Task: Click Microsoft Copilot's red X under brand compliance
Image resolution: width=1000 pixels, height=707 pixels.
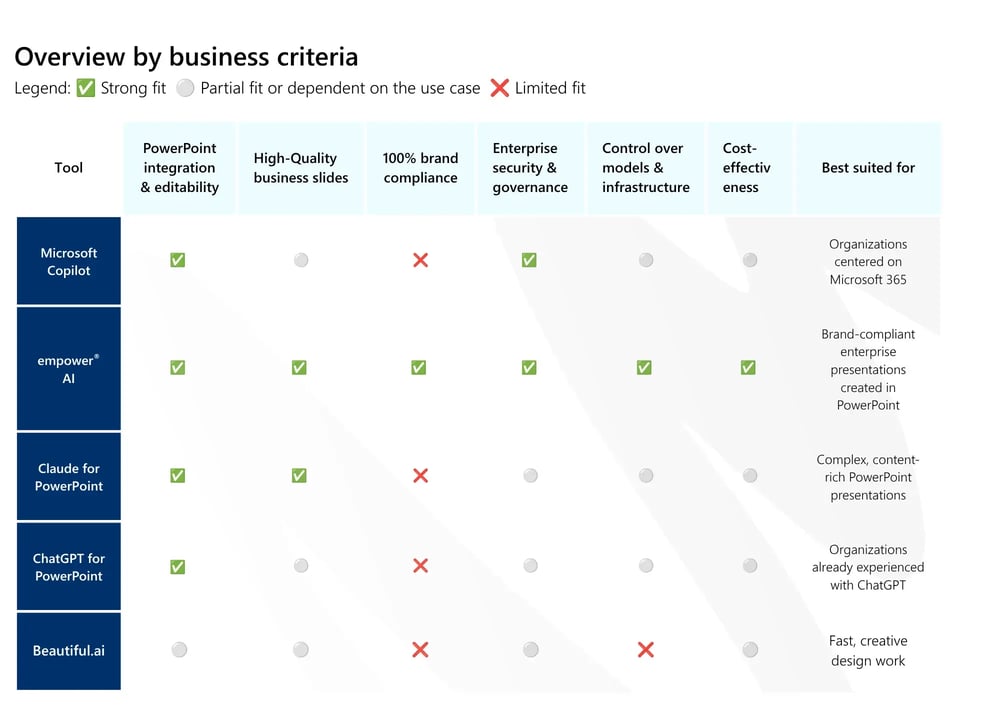Action: [420, 260]
